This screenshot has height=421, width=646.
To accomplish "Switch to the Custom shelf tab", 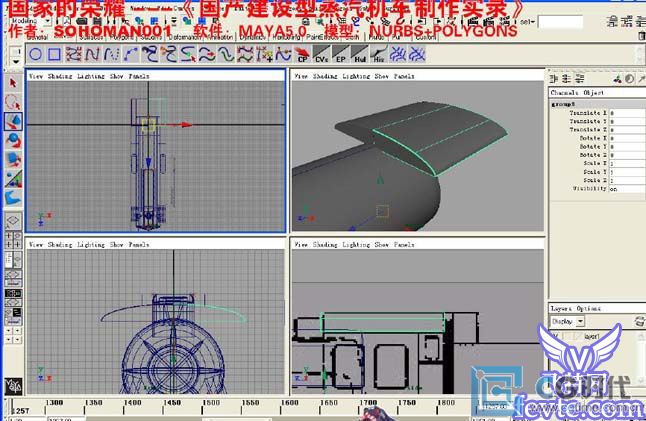I will [426, 37].
